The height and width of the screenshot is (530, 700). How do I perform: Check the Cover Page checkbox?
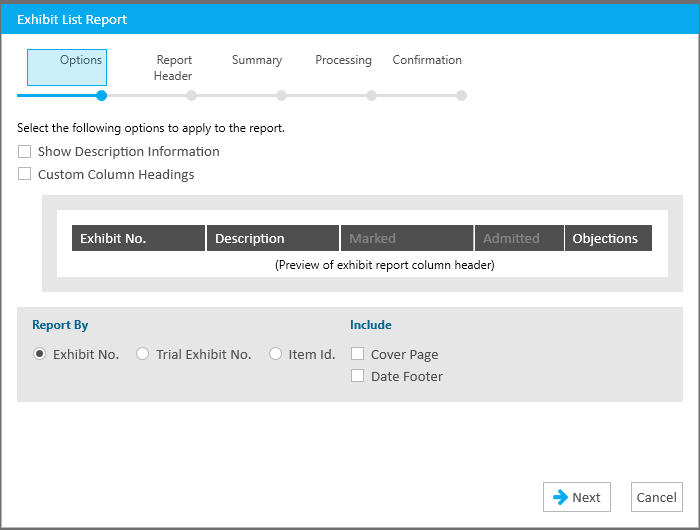pyautogui.click(x=358, y=354)
